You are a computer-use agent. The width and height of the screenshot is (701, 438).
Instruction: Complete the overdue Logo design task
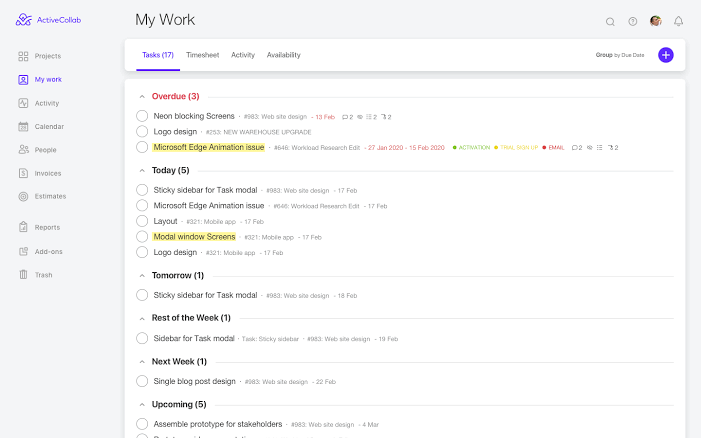pos(142,131)
